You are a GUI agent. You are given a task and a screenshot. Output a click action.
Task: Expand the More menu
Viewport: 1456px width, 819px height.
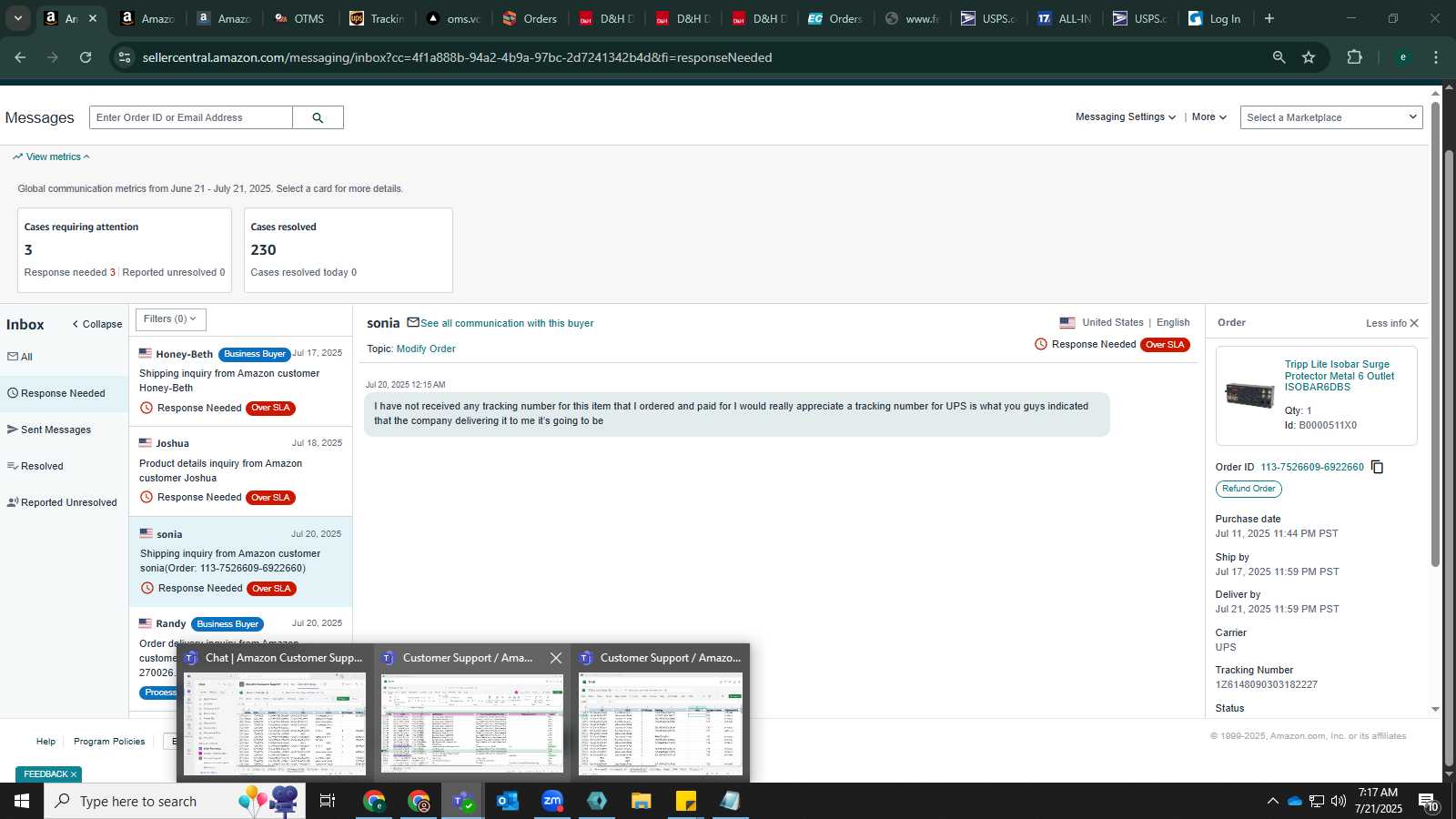(1209, 117)
